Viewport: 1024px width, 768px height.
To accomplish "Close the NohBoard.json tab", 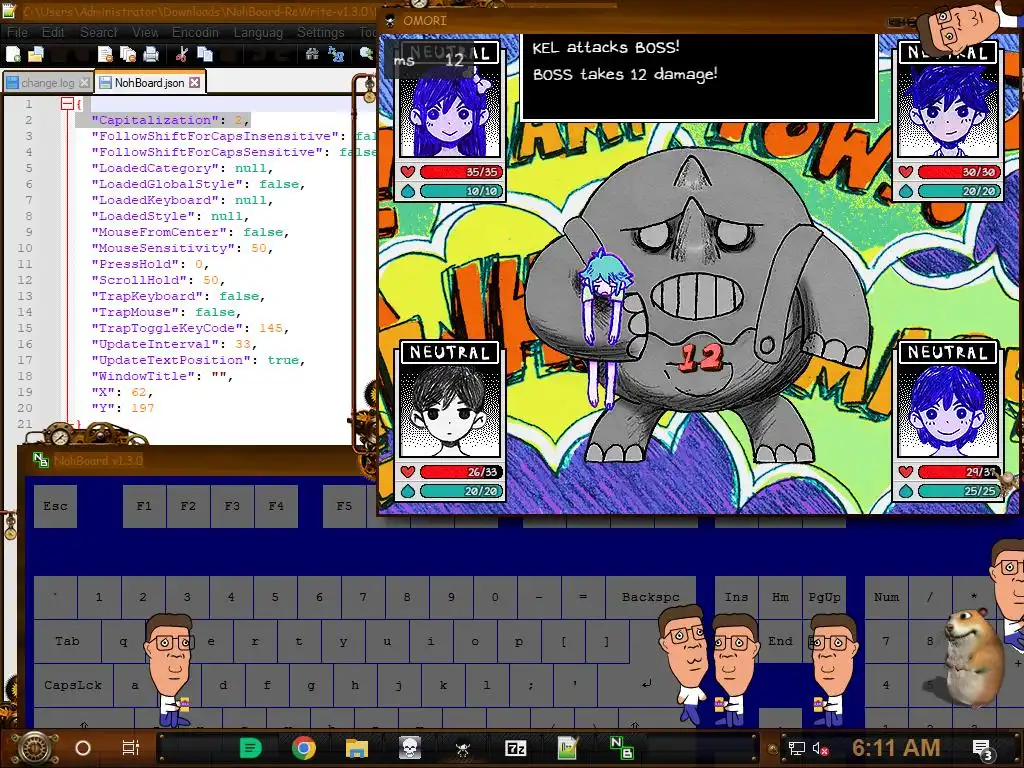I will [x=195, y=83].
